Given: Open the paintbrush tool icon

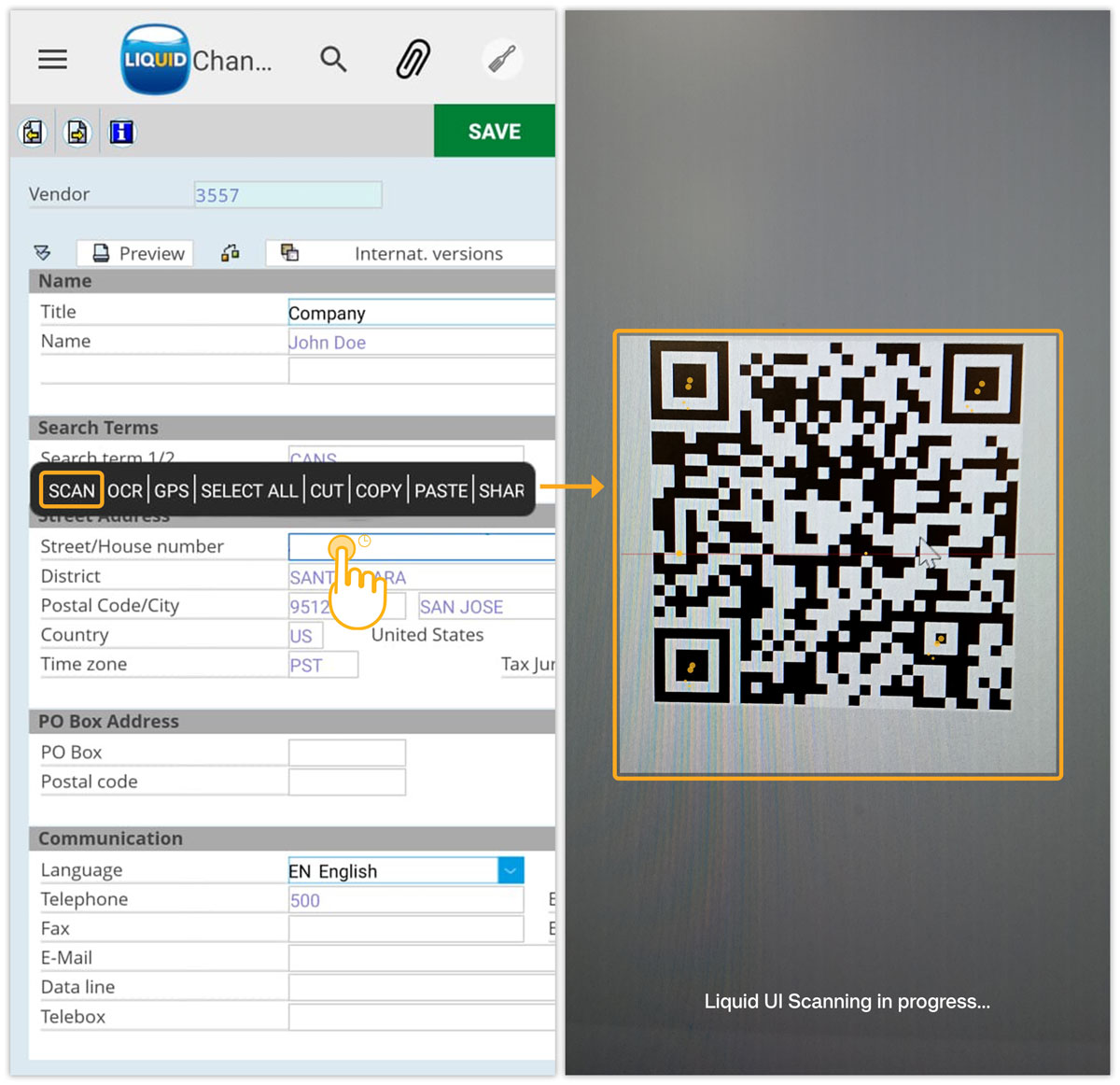Looking at the screenshot, I should point(502,60).
